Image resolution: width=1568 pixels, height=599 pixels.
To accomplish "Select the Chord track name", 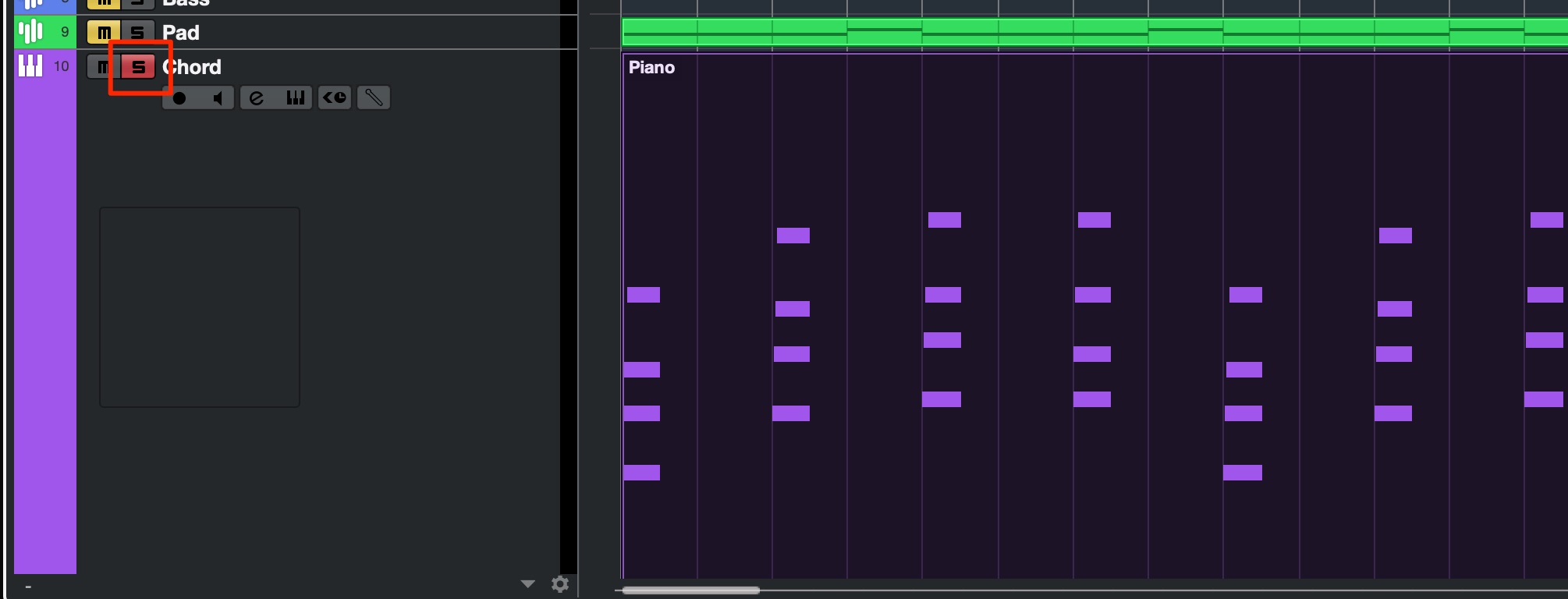I will point(192,67).
